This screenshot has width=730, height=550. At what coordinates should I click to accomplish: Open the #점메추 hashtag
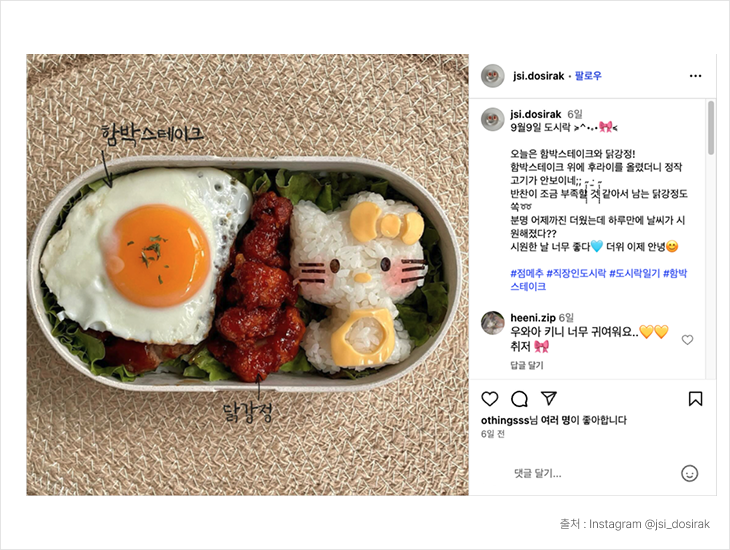pyautogui.click(x=527, y=273)
